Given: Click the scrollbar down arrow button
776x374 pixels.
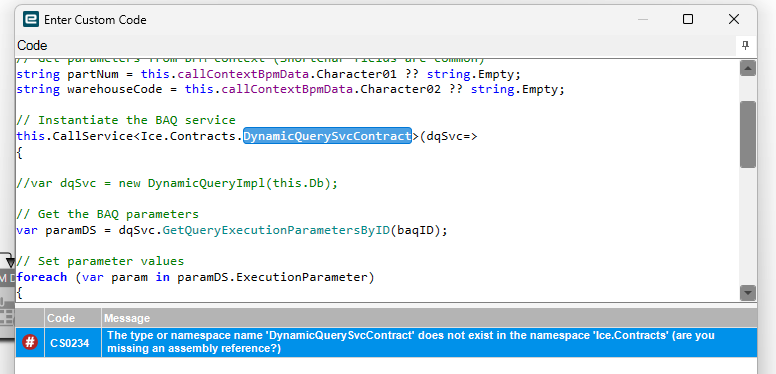Looking at the screenshot, I should pyautogui.click(x=748, y=293).
